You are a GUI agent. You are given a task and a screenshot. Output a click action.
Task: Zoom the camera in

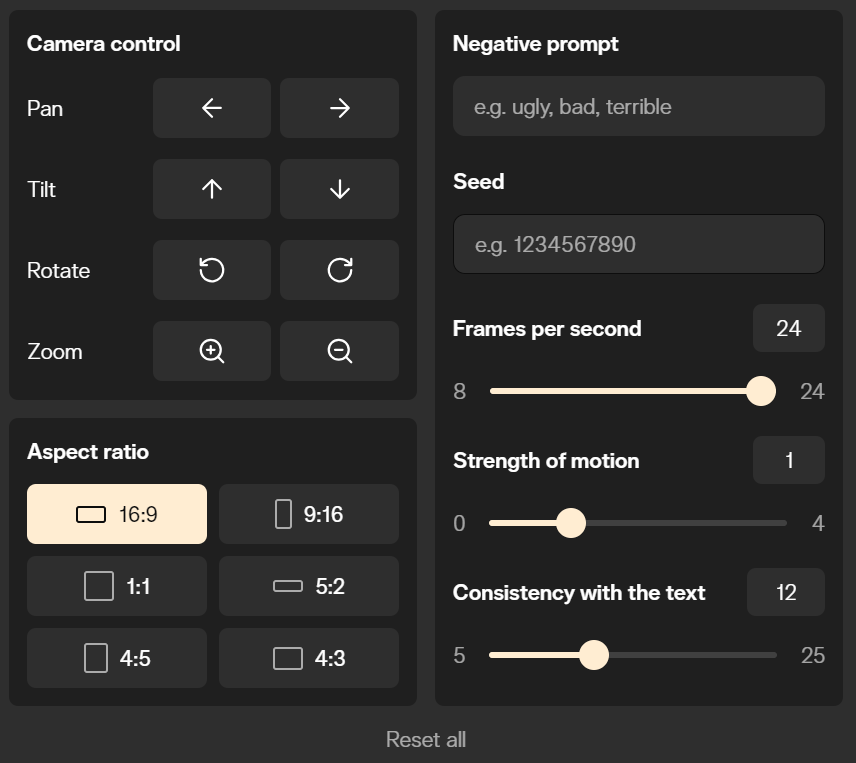(212, 351)
